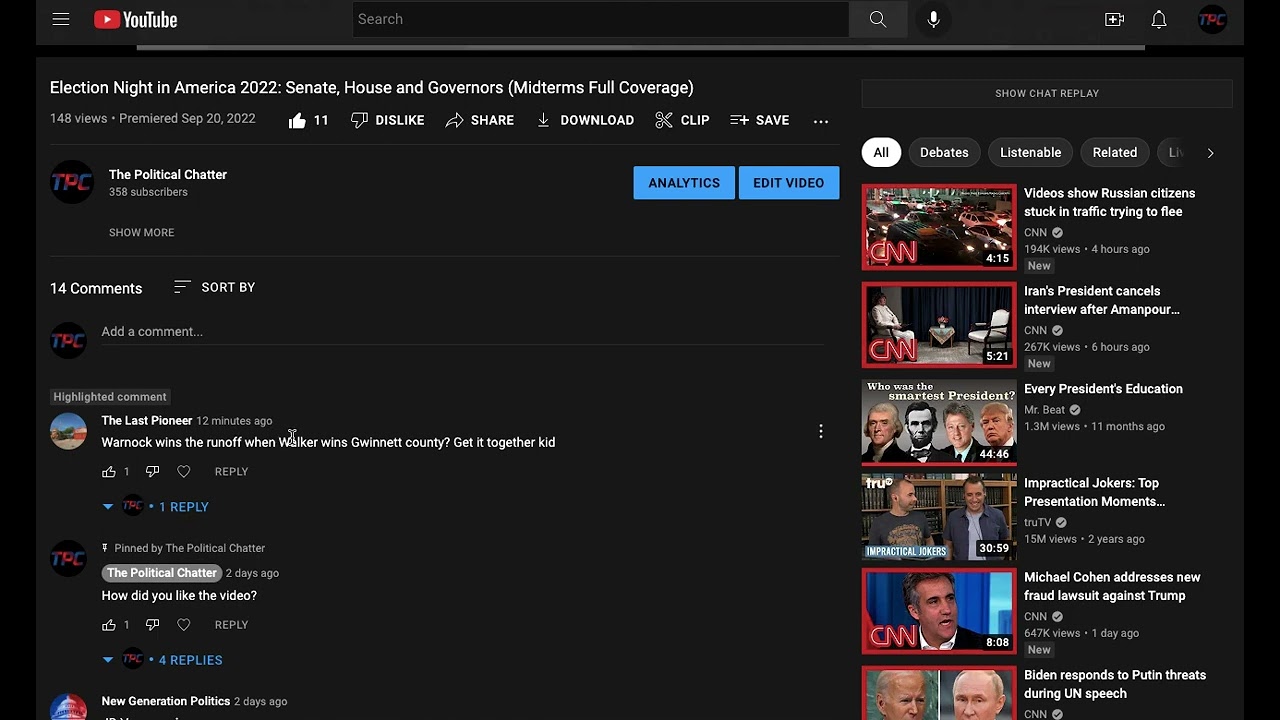The width and height of the screenshot is (1280, 720).
Task: Open Biden responds to Putin thumbnail
Action: (x=939, y=693)
